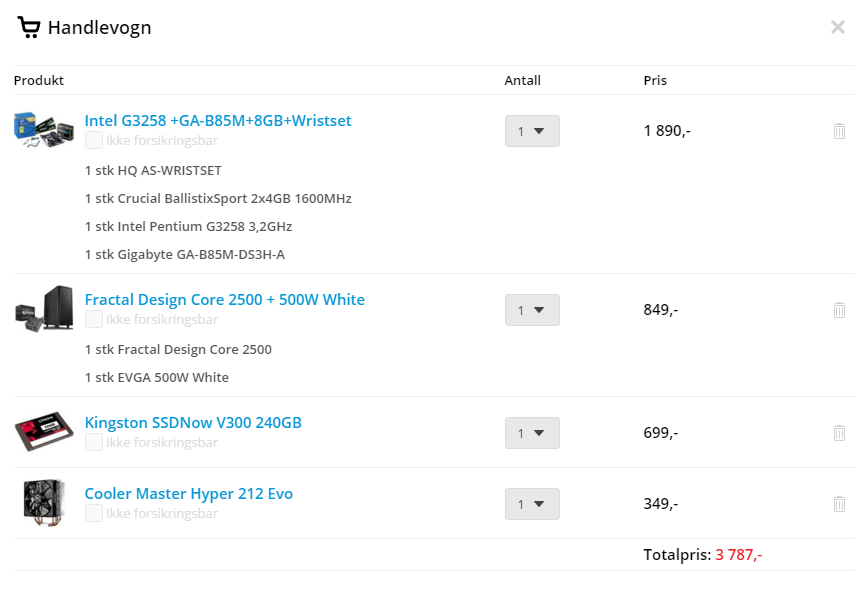
Task: Close the Handlevogn dialog with X
Action: (x=838, y=27)
